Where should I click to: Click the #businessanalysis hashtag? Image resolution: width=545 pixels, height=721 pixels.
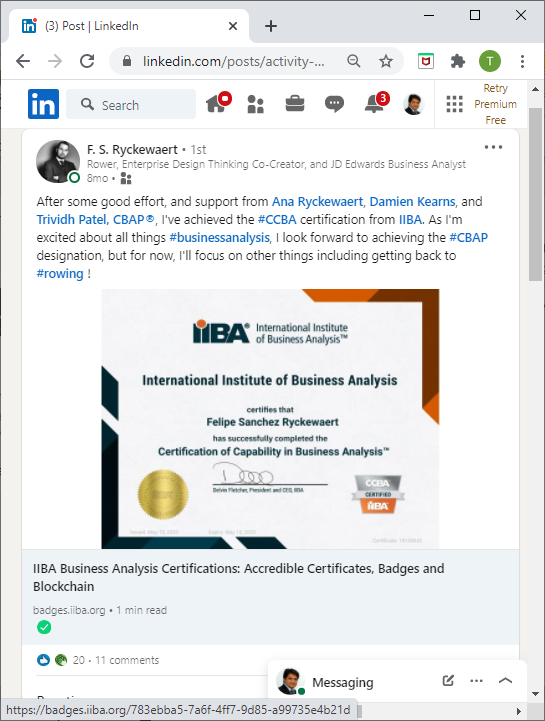(219, 237)
